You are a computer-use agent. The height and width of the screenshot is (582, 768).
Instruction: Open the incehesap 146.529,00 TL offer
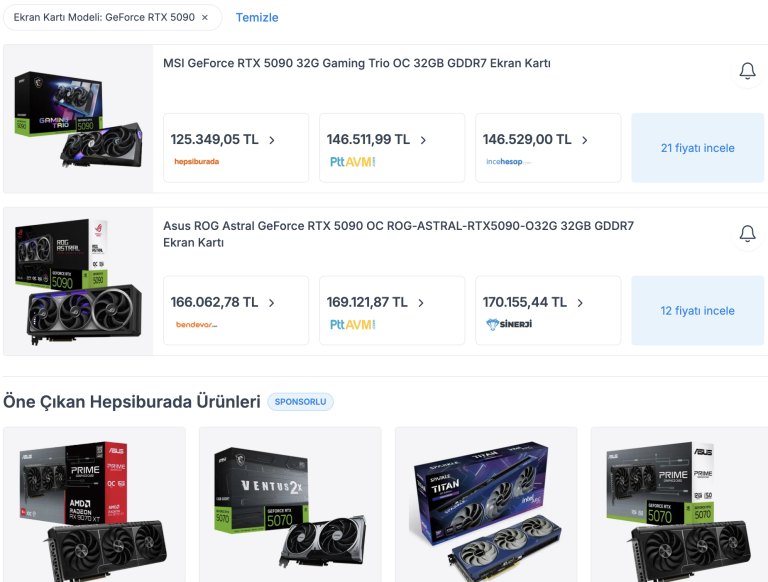548,148
